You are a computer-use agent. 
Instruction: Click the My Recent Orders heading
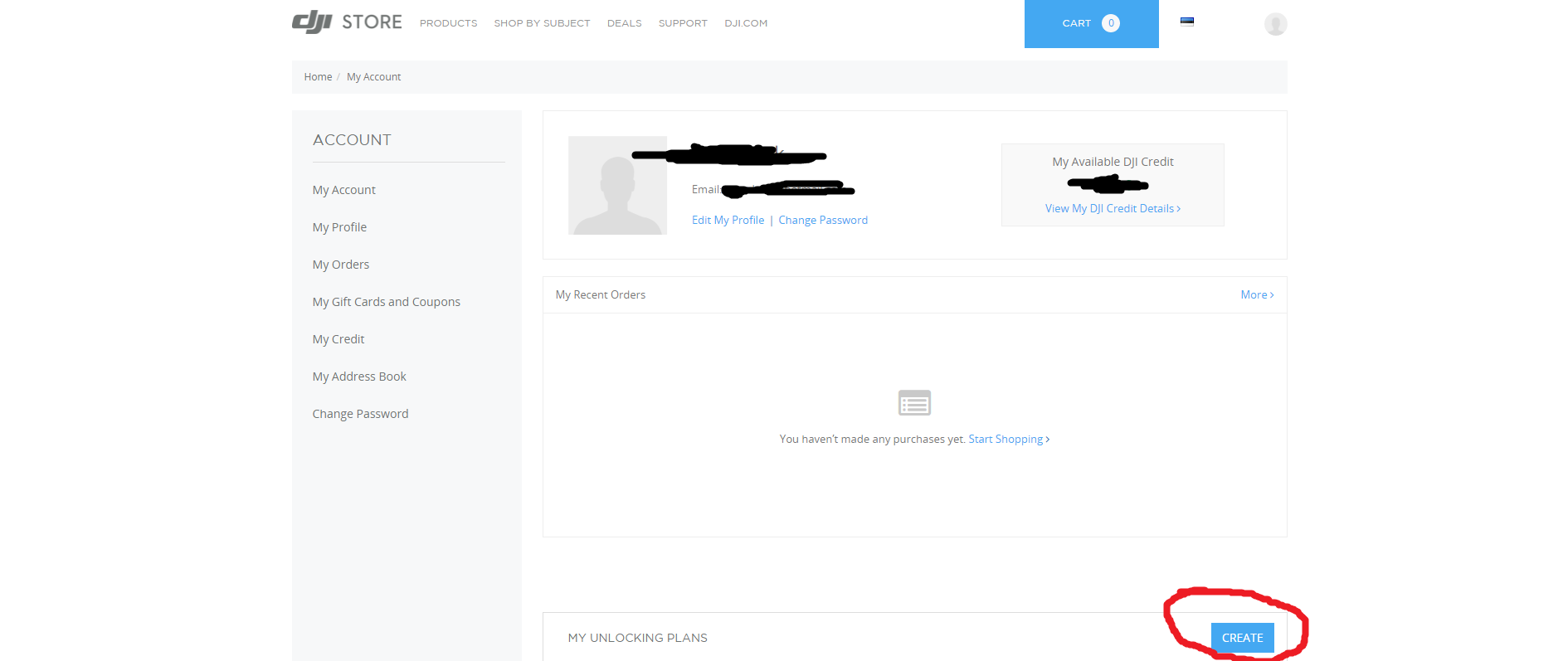click(x=600, y=294)
